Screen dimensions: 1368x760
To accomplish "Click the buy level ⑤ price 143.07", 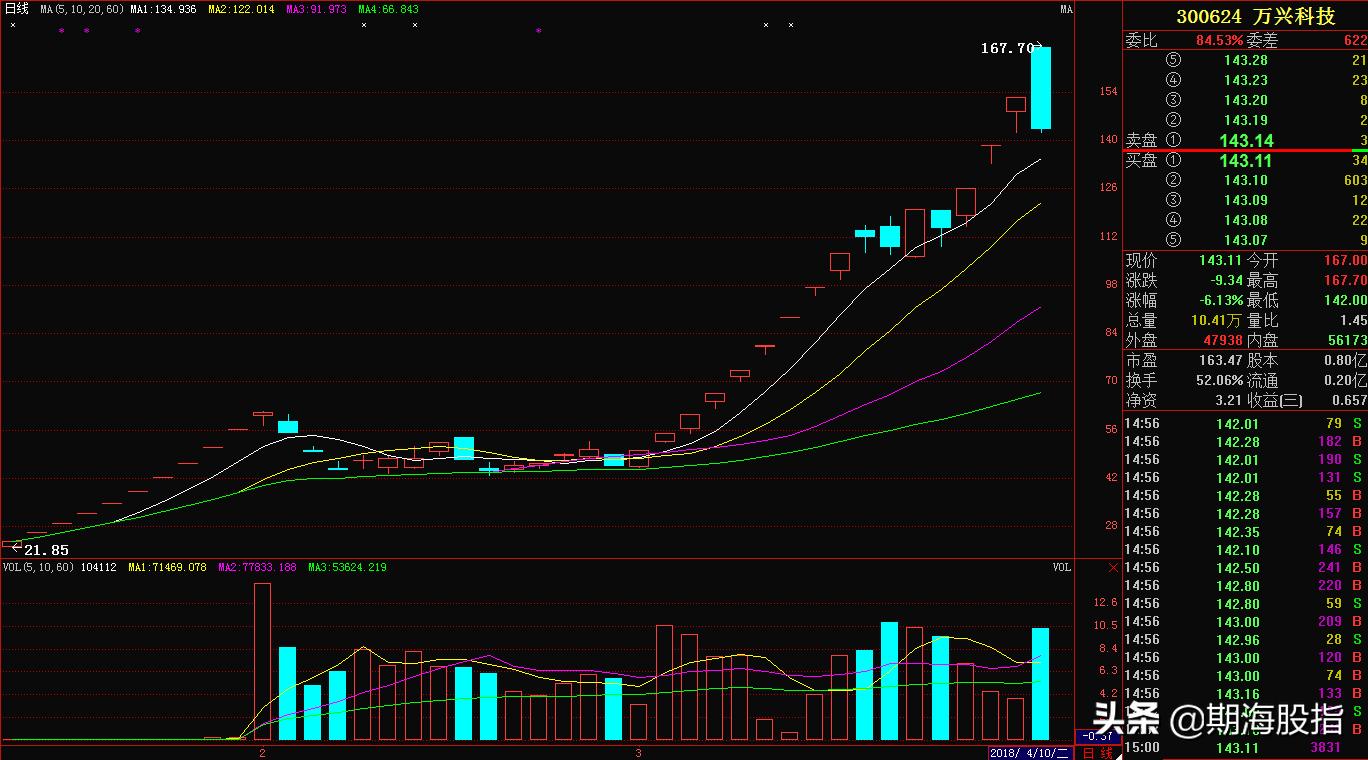I will tap(1245, 240).
